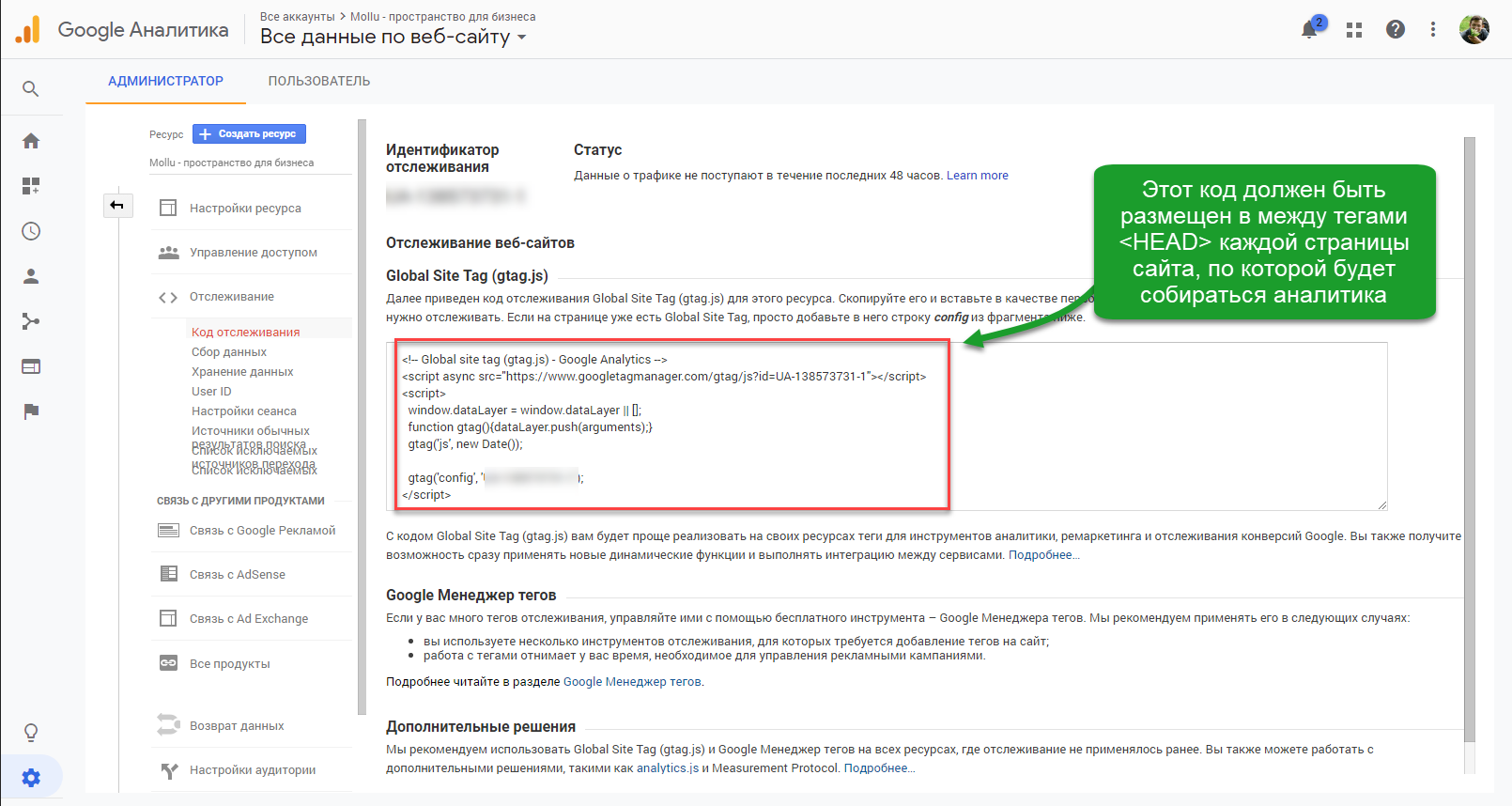Switch to the АДМИНИСТРАТОР tab

pos(165,81)
